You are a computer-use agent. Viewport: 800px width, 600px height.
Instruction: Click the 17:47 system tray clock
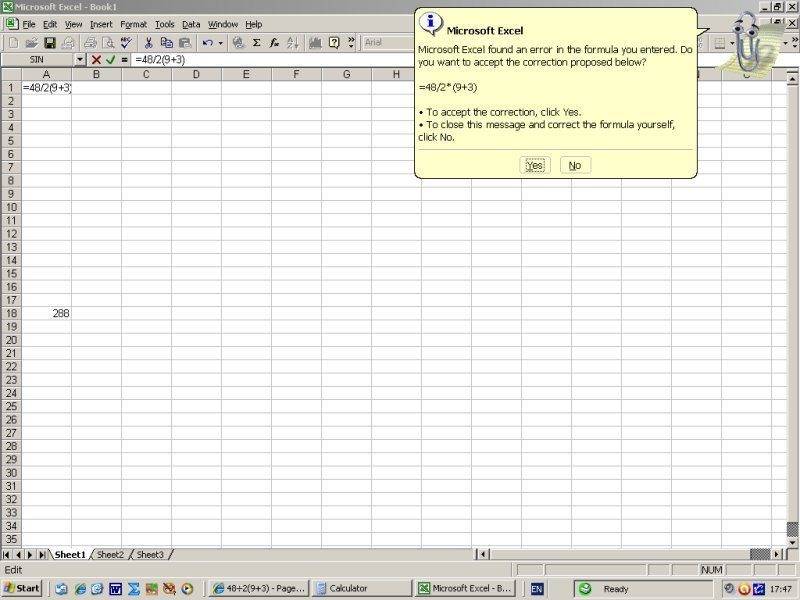[780, 589]
